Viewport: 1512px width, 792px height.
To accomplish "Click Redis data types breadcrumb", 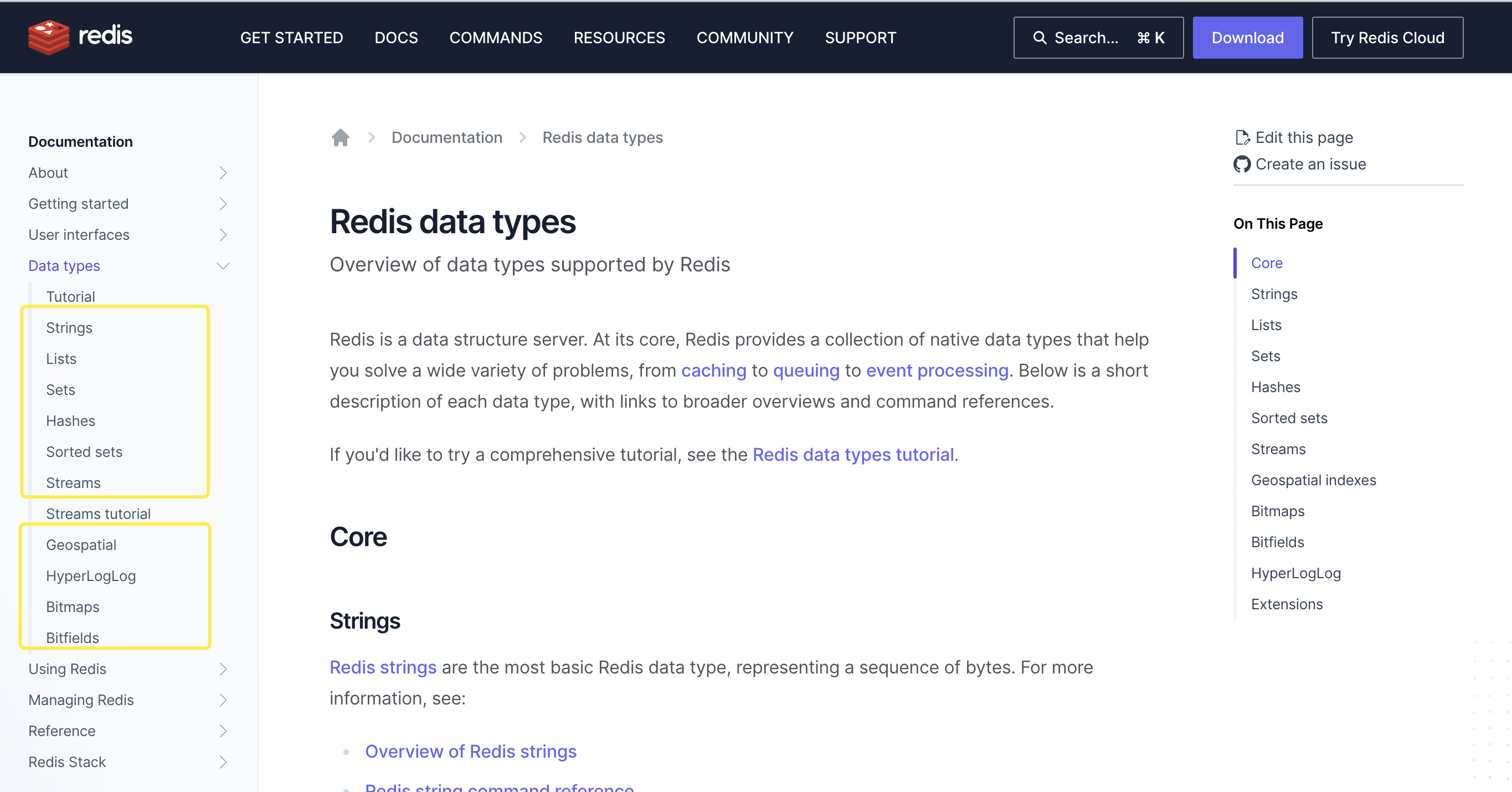I will (x=602, y=137).
